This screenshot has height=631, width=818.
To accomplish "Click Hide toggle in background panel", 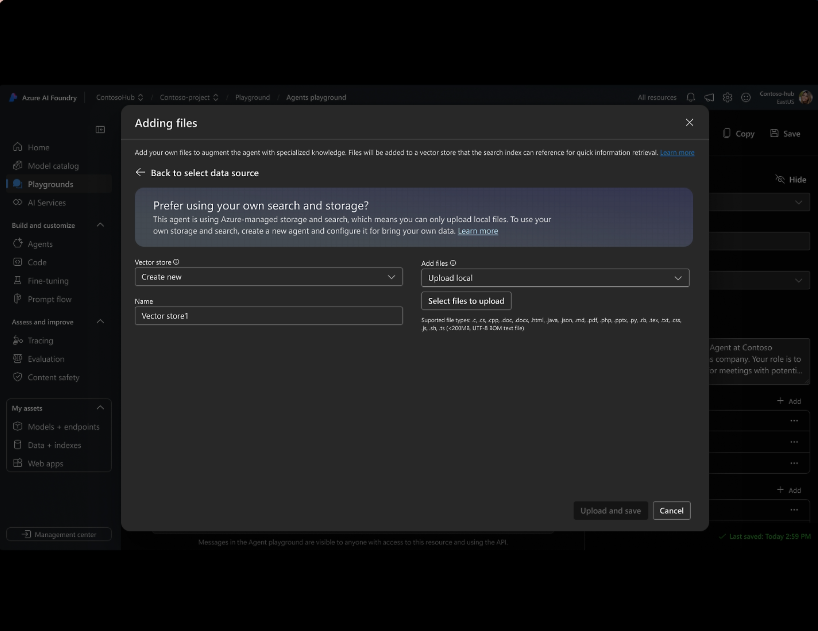I will 791,179.
